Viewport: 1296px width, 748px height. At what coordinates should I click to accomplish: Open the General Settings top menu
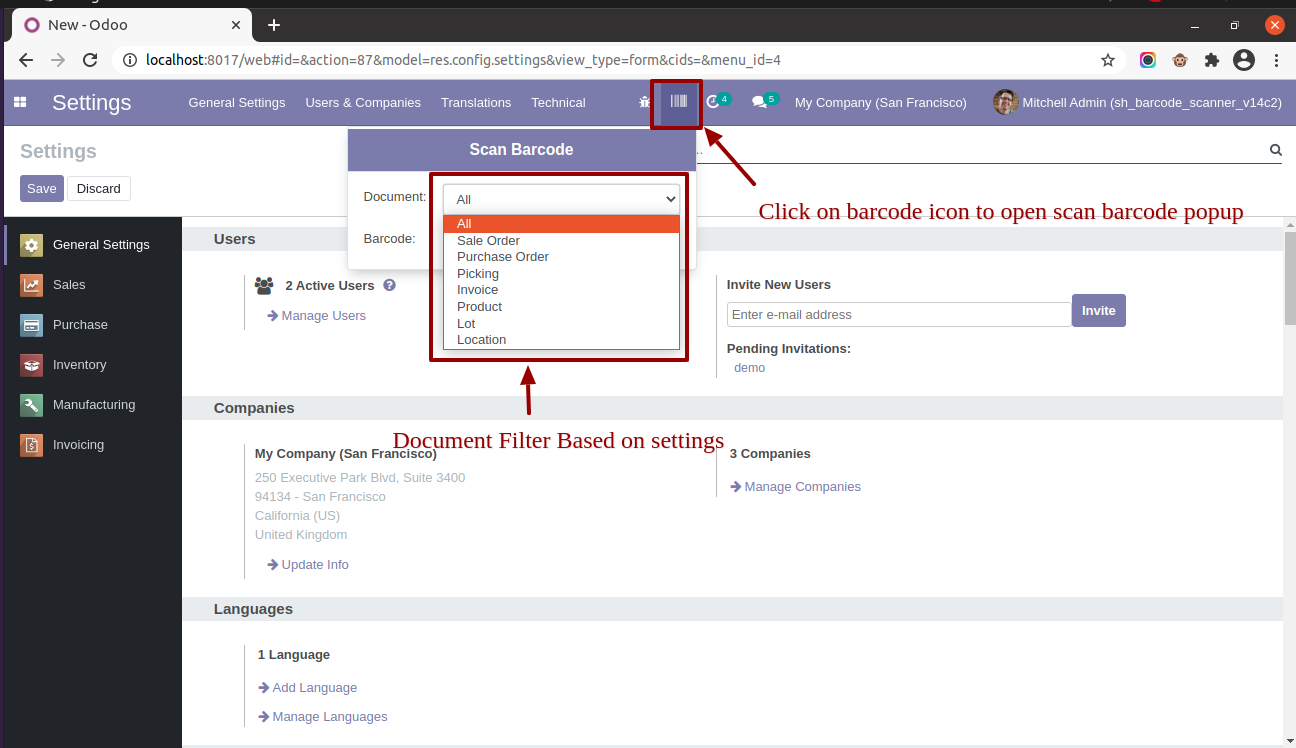[237, 102]
